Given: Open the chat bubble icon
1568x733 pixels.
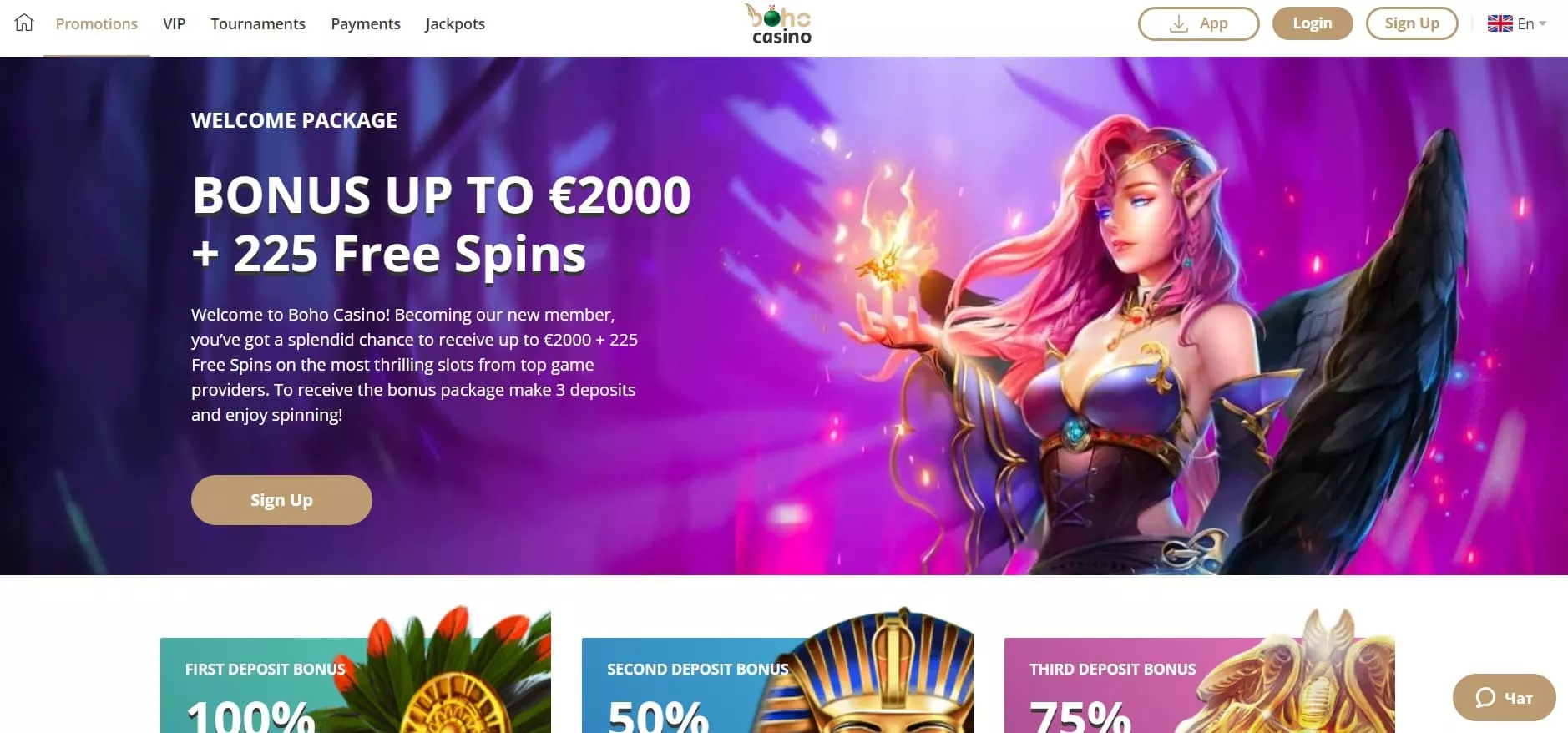Looking at the screenshot, I should [1485, 698].
